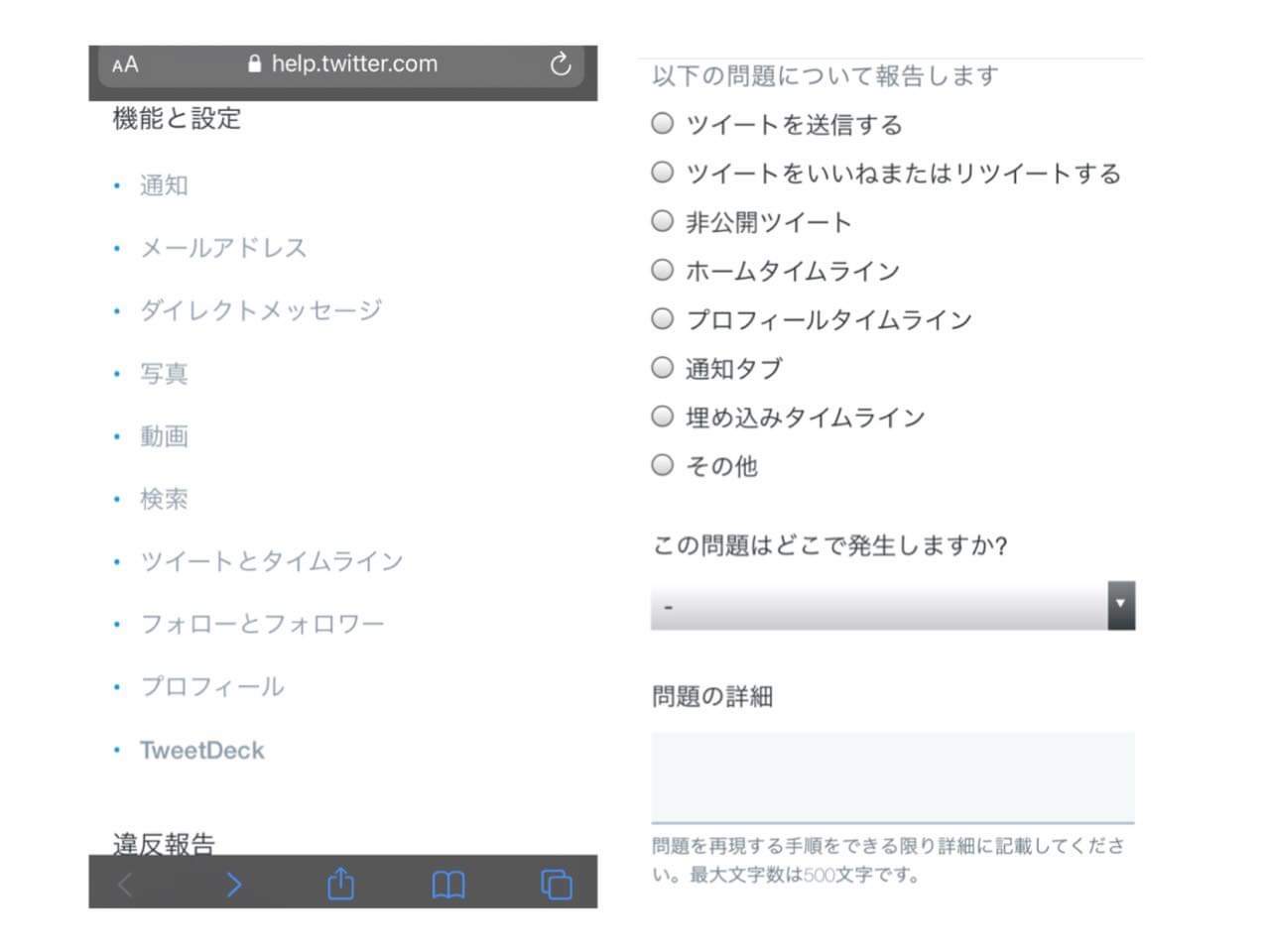Screen dimensions: 1270x952
Task: Select the その他 radio option
Action: [663, 464]
